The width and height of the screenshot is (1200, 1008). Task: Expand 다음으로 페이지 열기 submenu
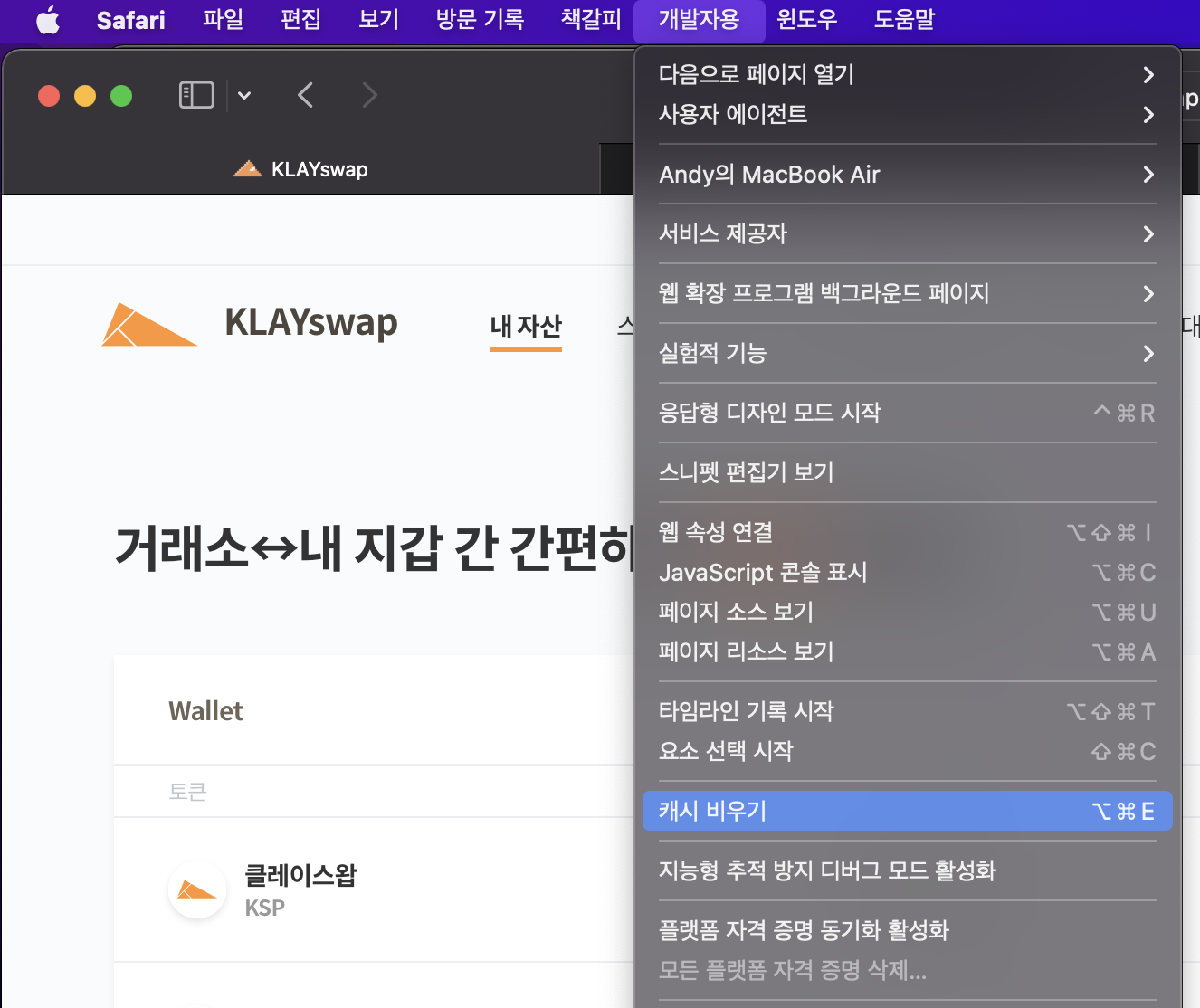click(907, 74)
